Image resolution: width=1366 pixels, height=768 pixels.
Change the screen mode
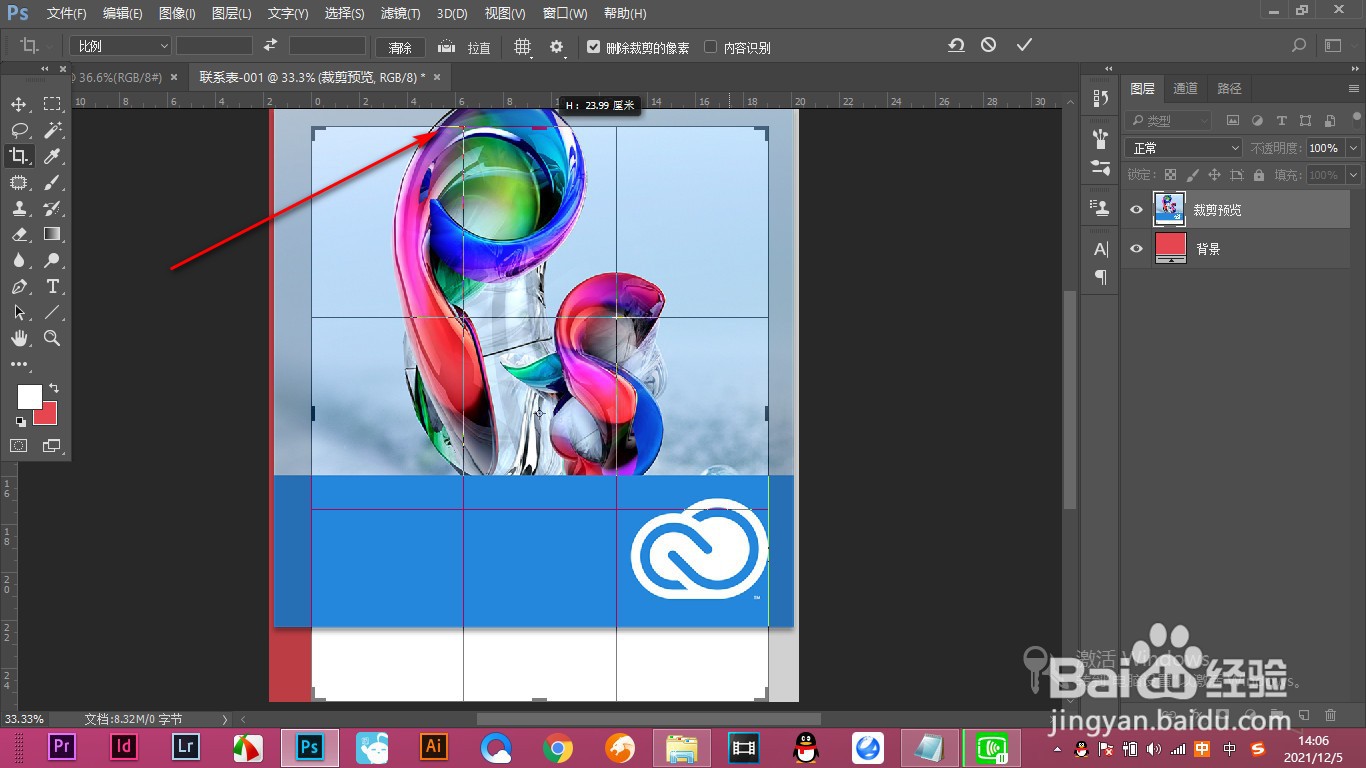click(52, 445)
